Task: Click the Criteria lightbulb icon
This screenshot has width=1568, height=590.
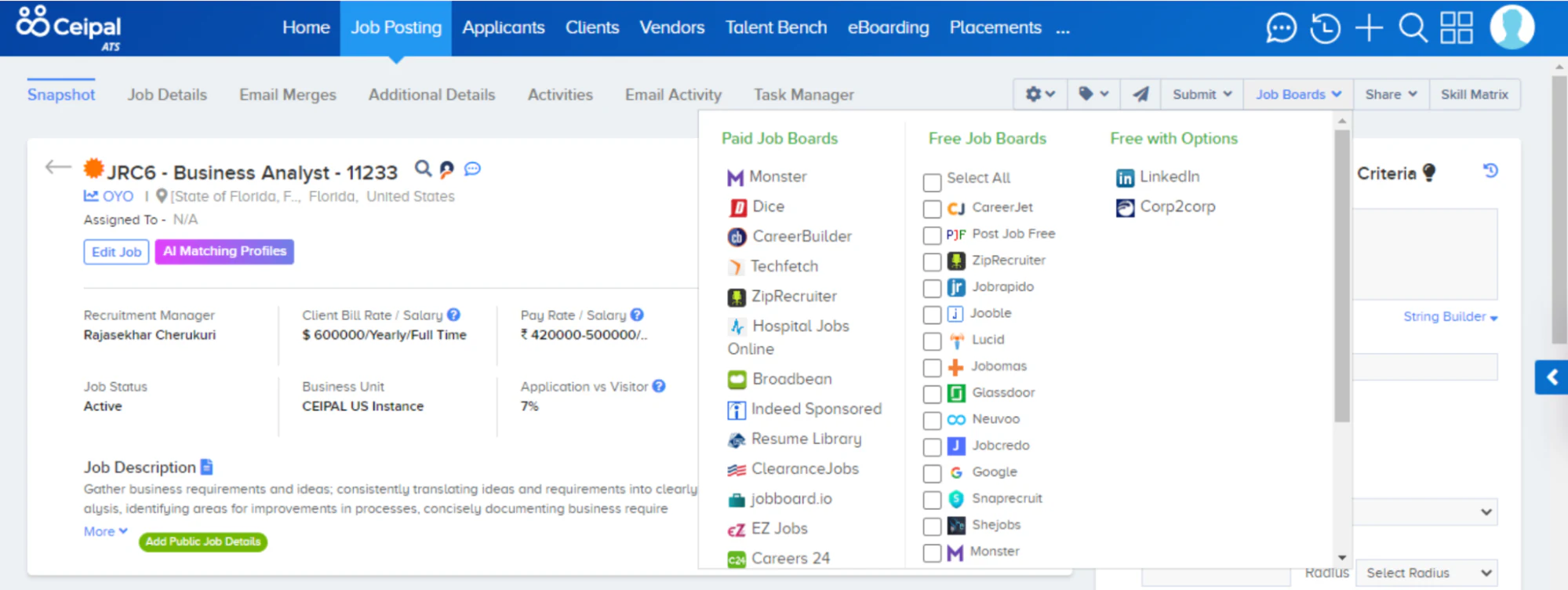Action: (x=1429, y=173)
